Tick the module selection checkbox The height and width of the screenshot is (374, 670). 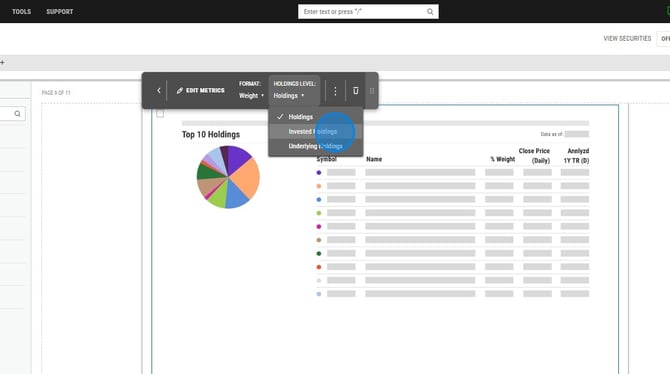point(160,114)
